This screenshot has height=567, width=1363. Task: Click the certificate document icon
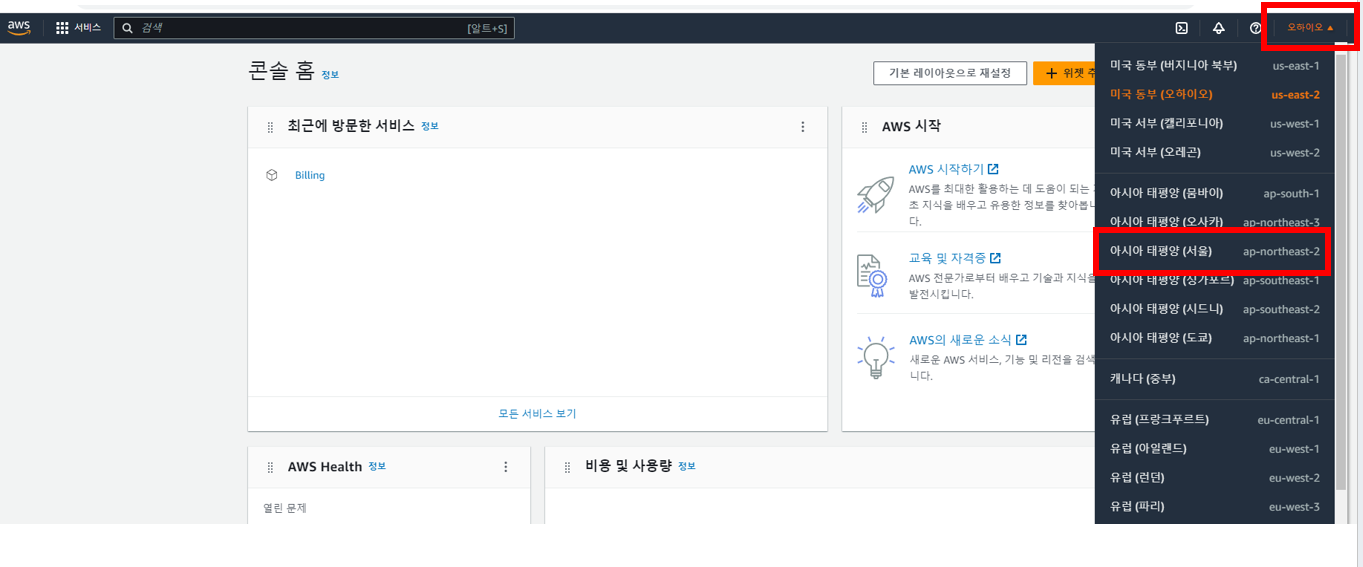pyautogui.click(x=874, y=276)
